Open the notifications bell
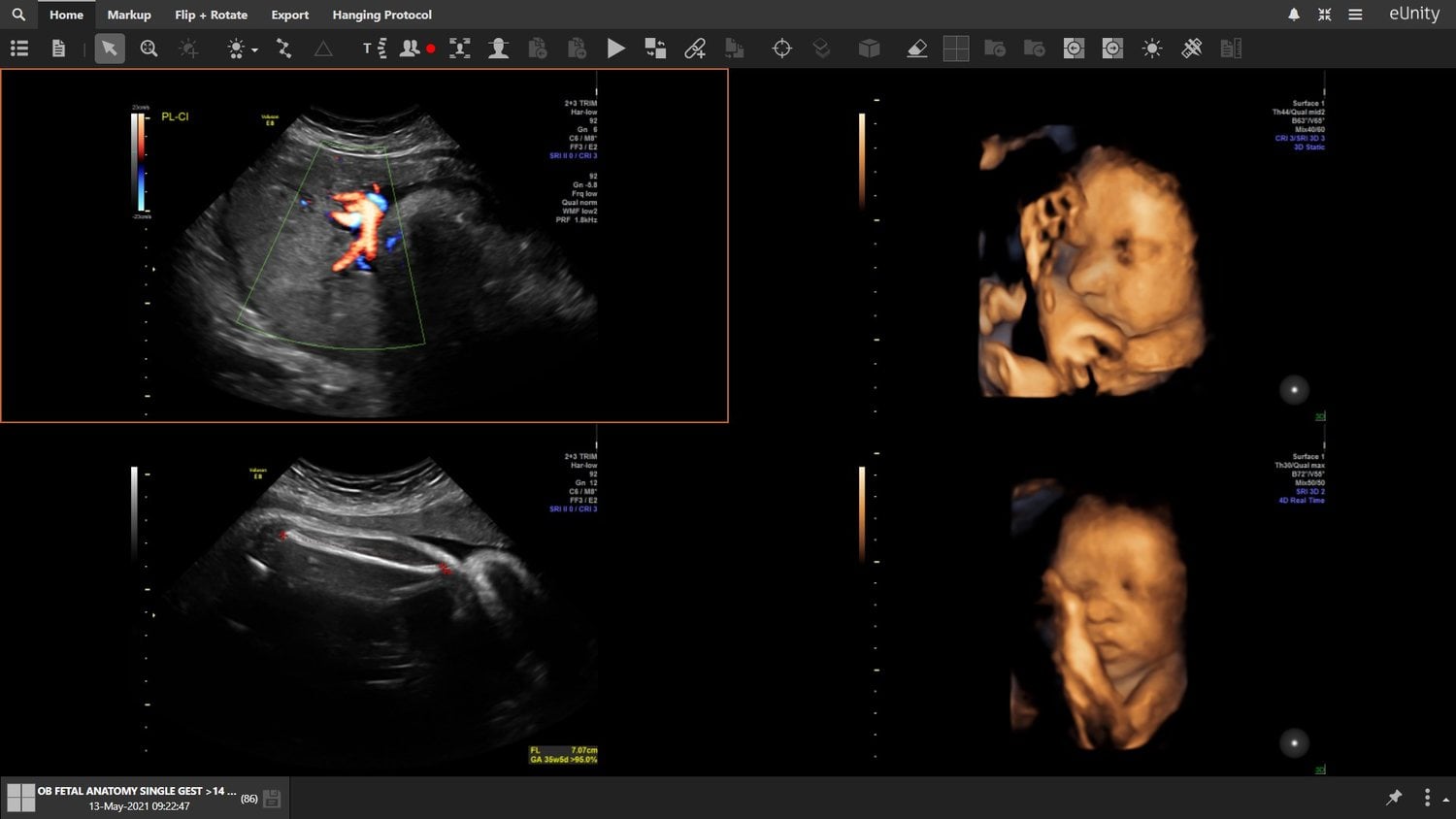 pos(1294,15)
